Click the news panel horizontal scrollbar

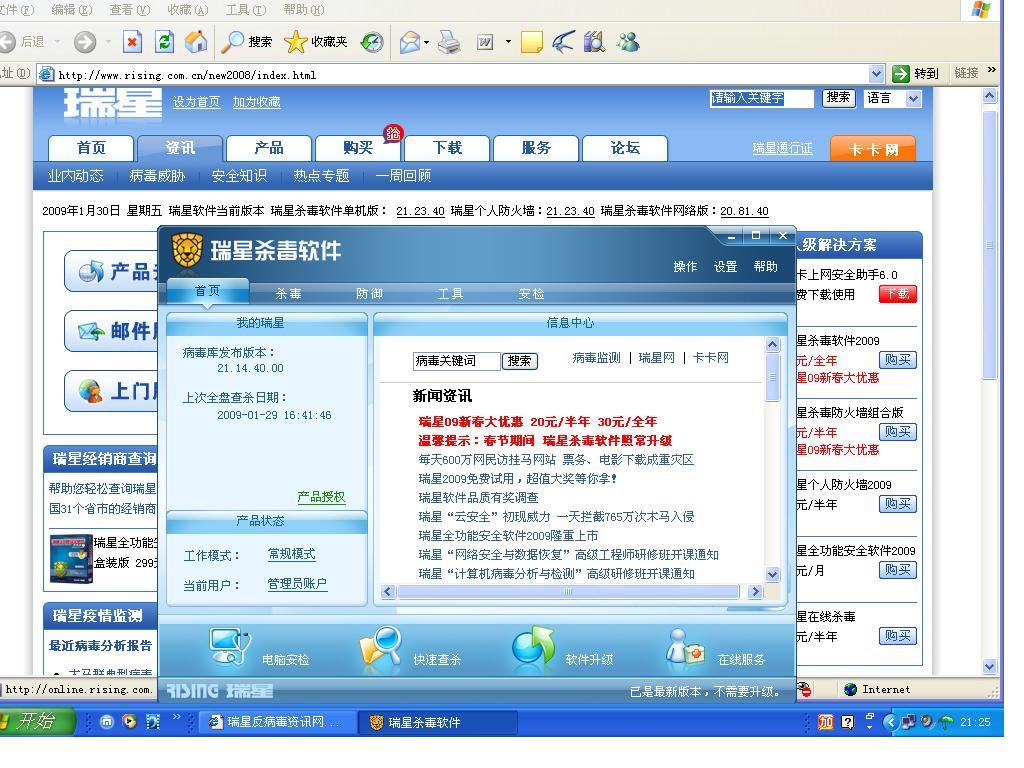click(x=568, y=592)
